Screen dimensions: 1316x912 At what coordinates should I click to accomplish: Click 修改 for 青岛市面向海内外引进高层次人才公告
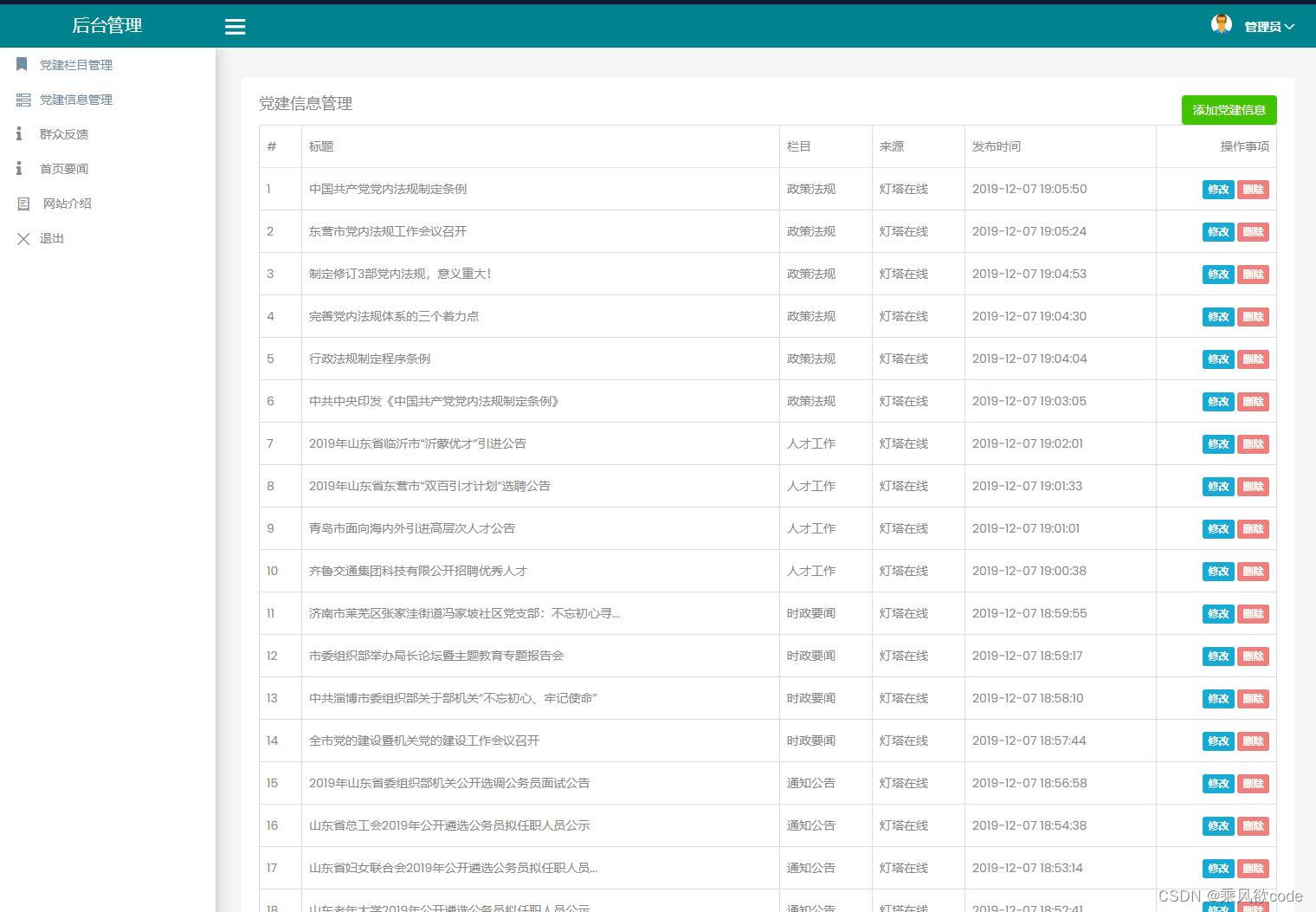click(1218, 529)
